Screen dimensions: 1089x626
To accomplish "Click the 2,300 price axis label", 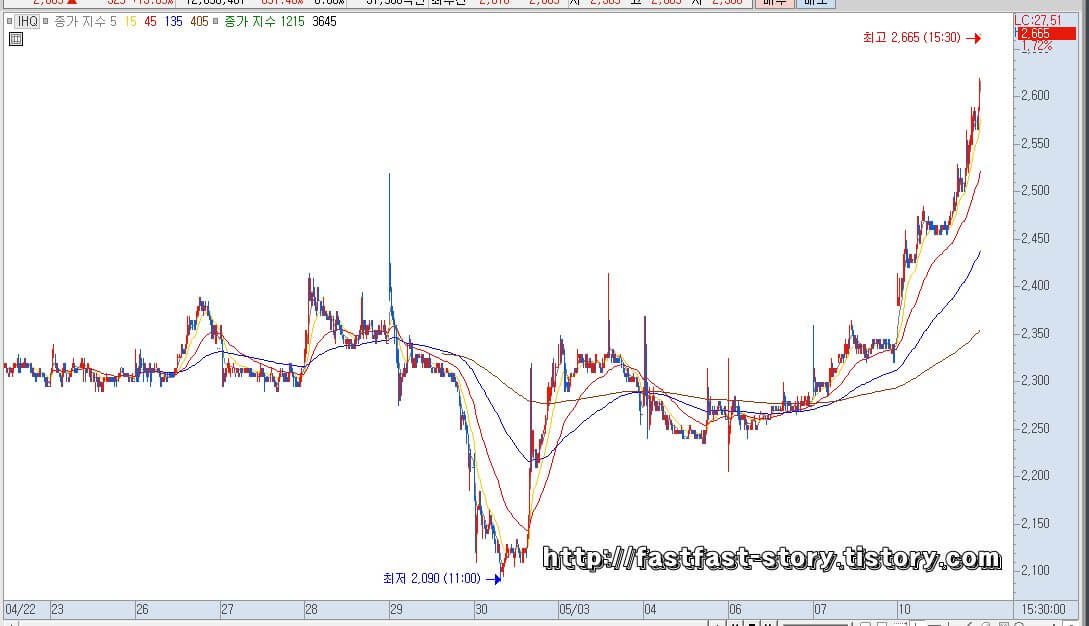I will pyautogui.click(x=1035, y=381).
